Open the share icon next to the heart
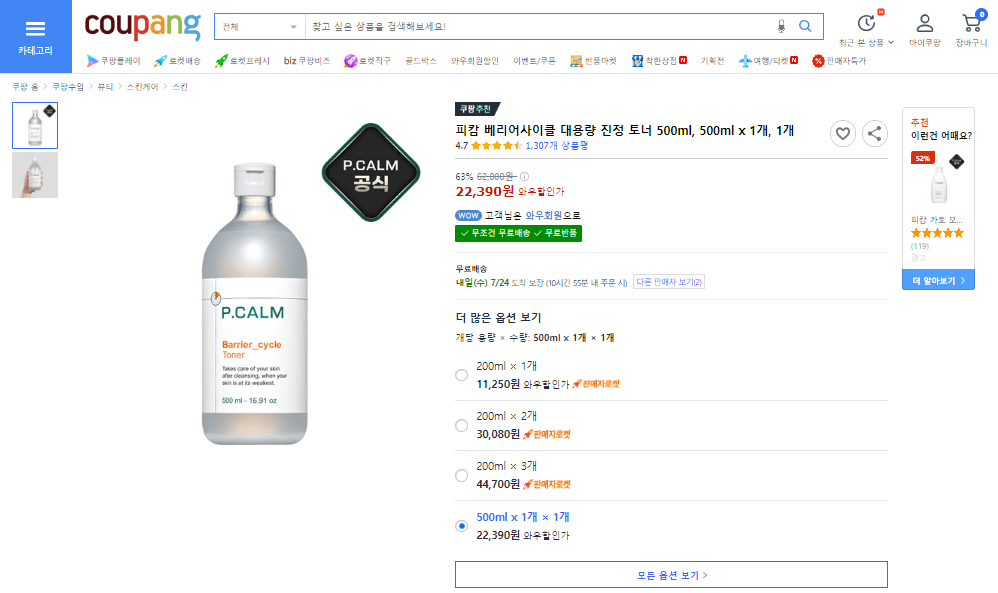The width and height of the screenshot is (998, 593). pos(875,133)
